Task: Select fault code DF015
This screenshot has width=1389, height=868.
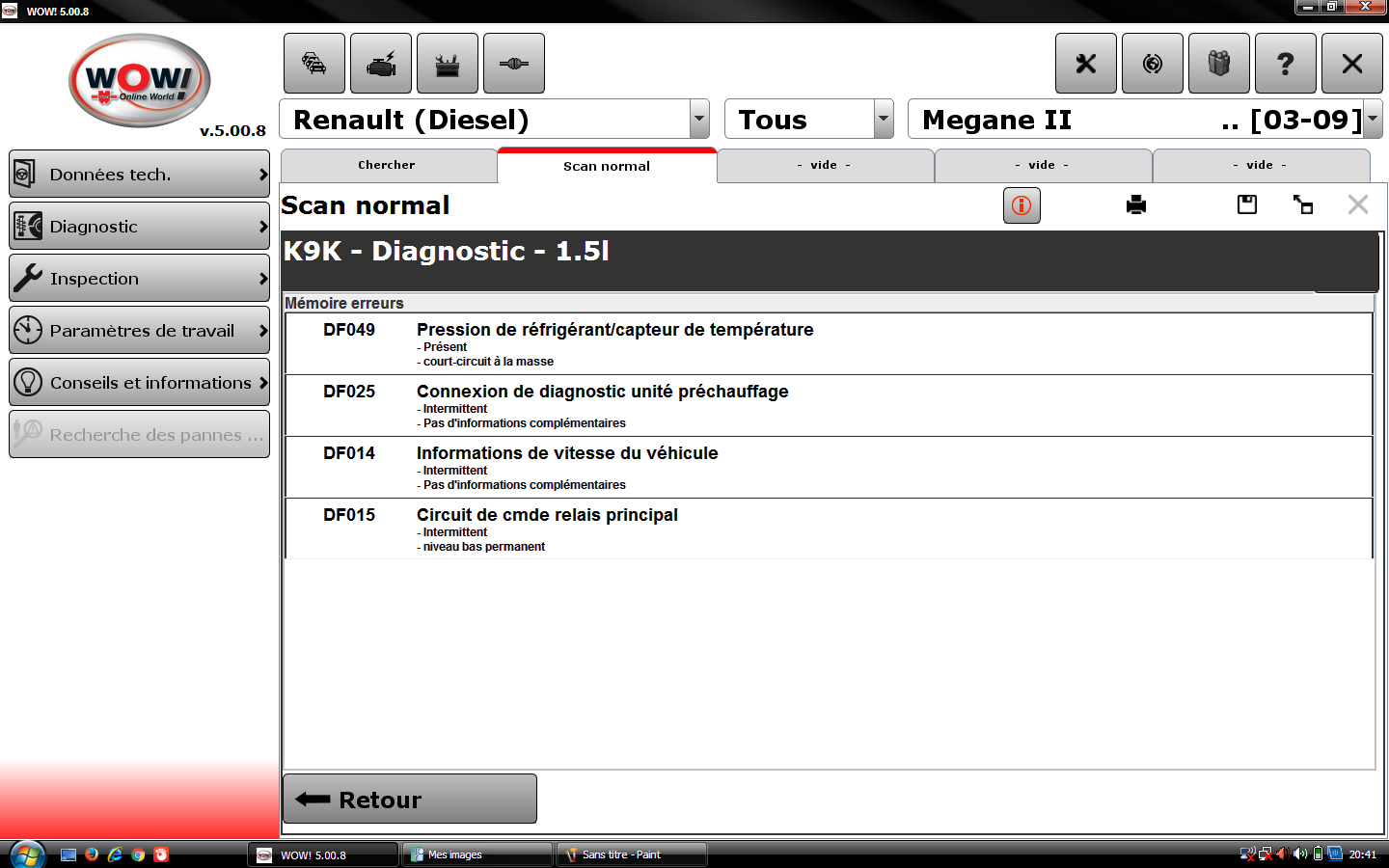Action: coord(349,515)
